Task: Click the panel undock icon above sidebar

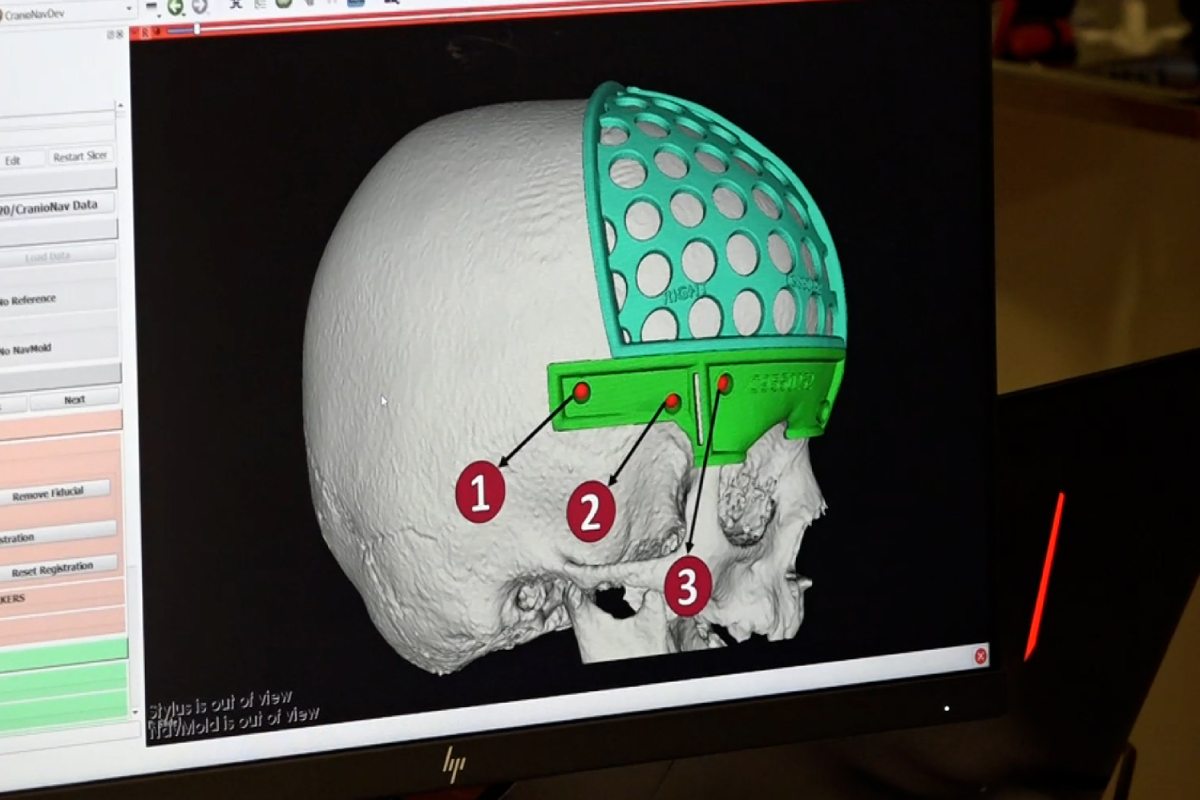Action: tap(109, 34)
